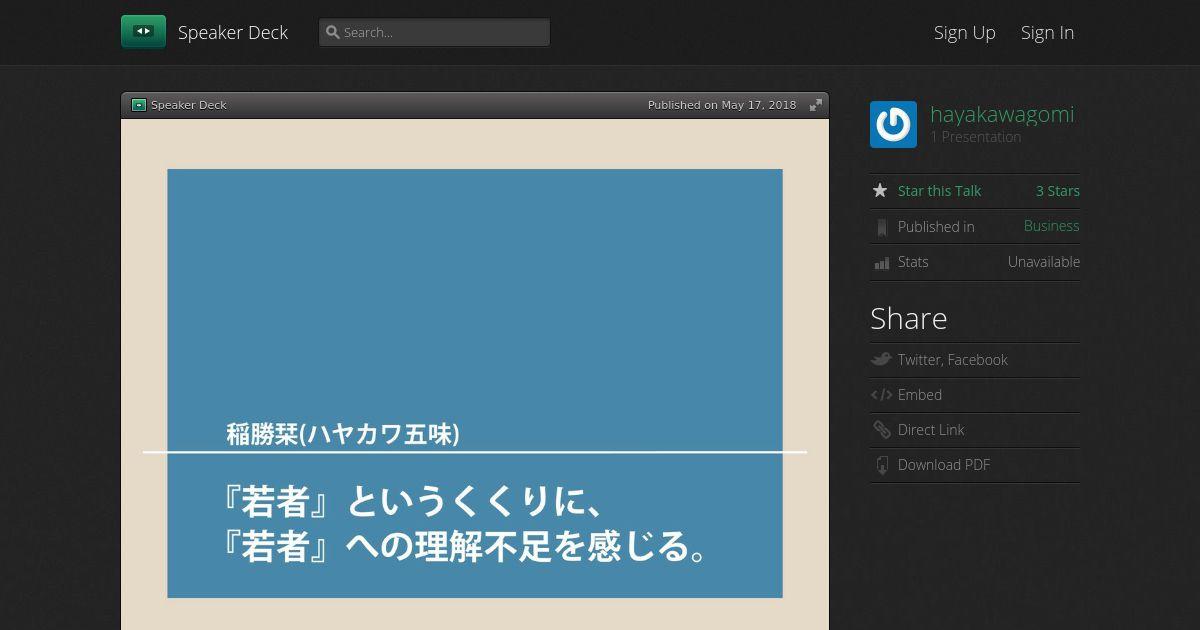This screenshot has height=630, width=1200.
Task: Star this Talk link
Action: 939,191
